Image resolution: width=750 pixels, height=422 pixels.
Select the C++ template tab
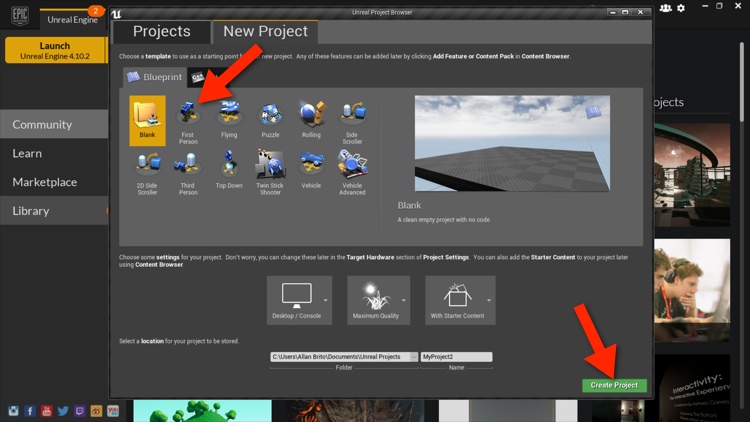198,78
